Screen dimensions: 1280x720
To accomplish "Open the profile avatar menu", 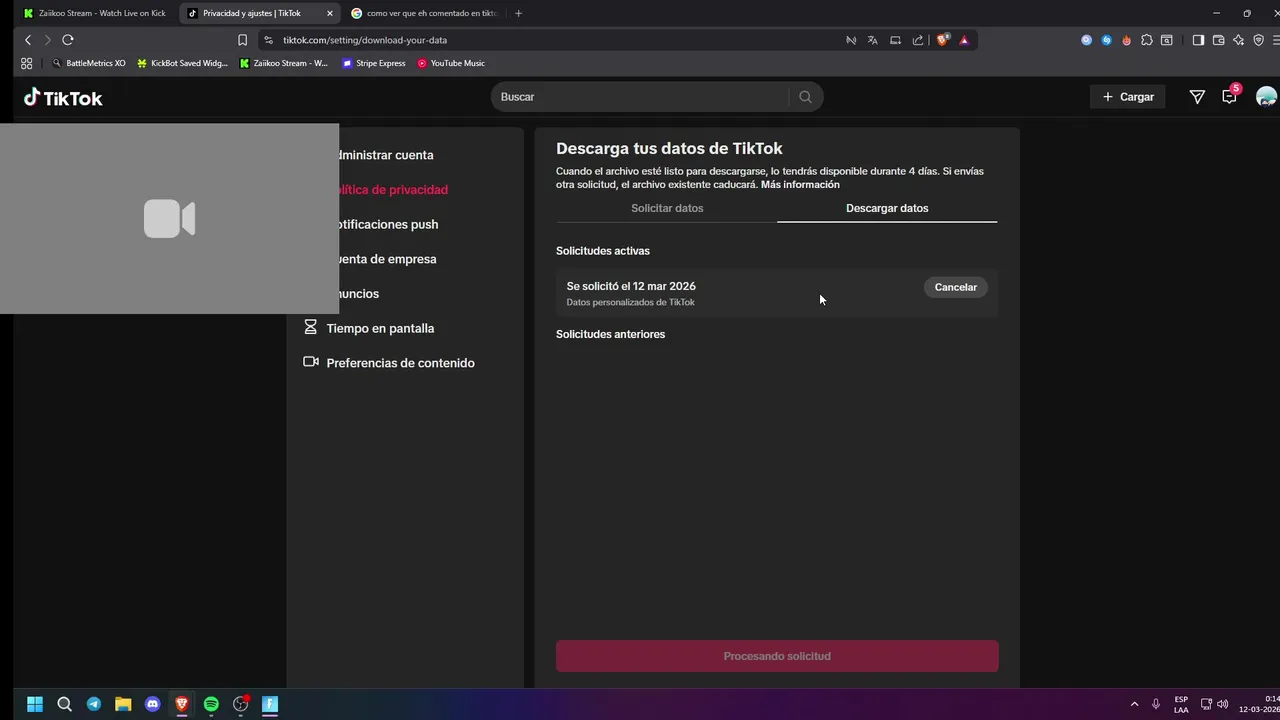I will click(x=1266, y=97).
